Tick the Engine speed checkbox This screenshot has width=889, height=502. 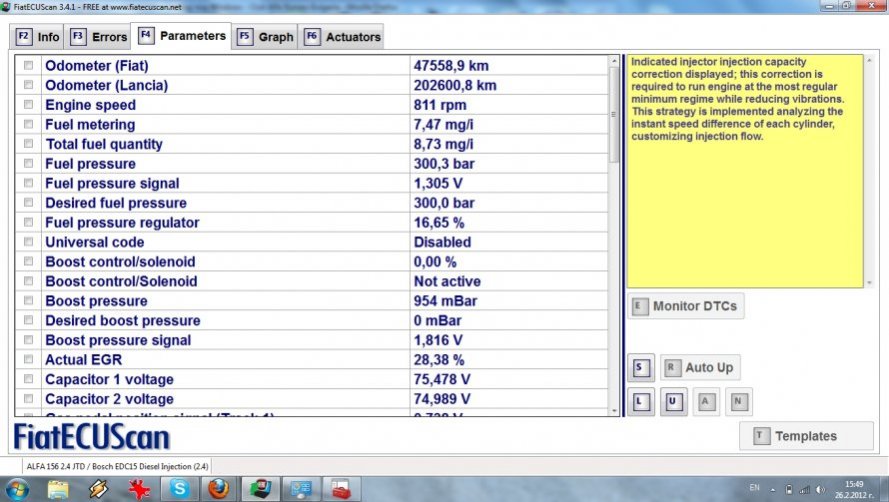(x=28, y=105)
